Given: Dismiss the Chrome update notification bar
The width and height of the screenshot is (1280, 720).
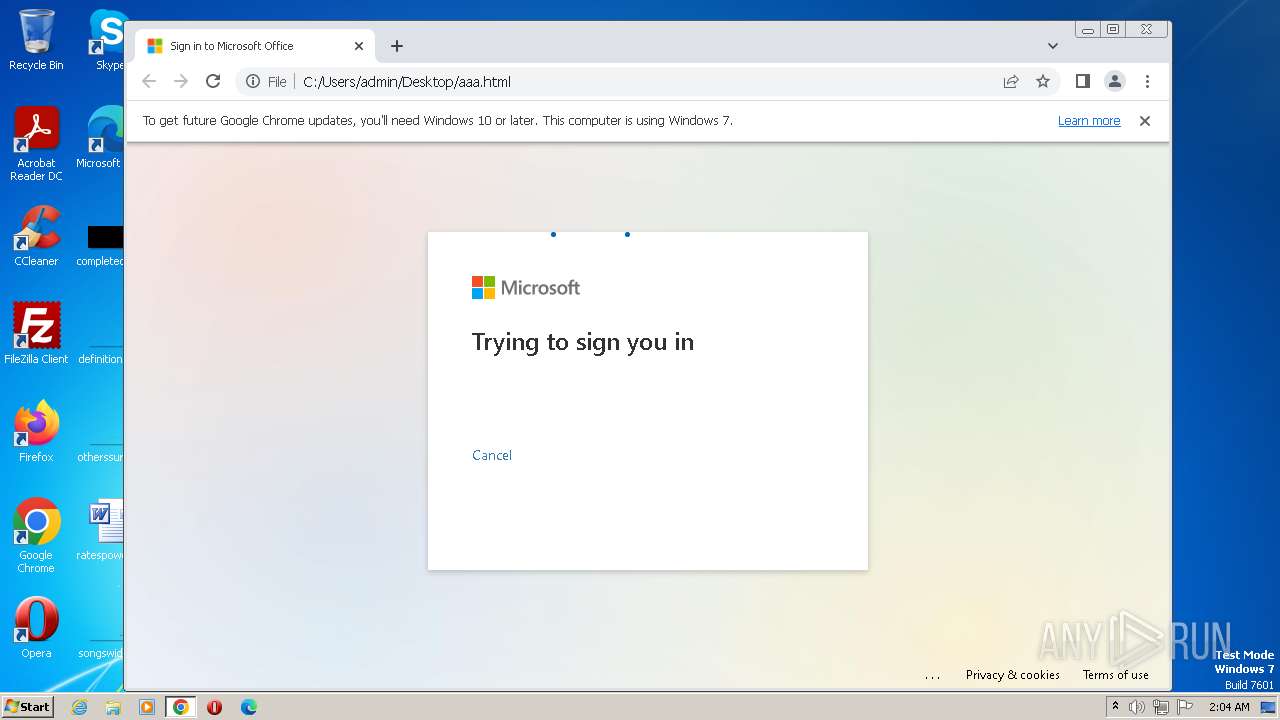Looking at the screenshot, I should 1145,121.
